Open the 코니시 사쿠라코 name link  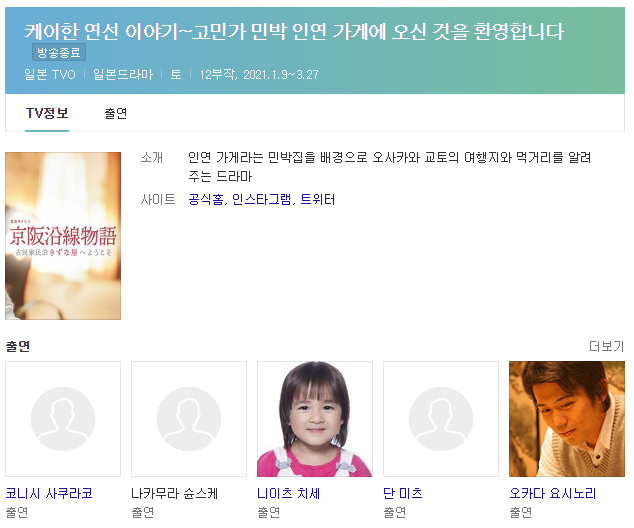coord(49,493)
